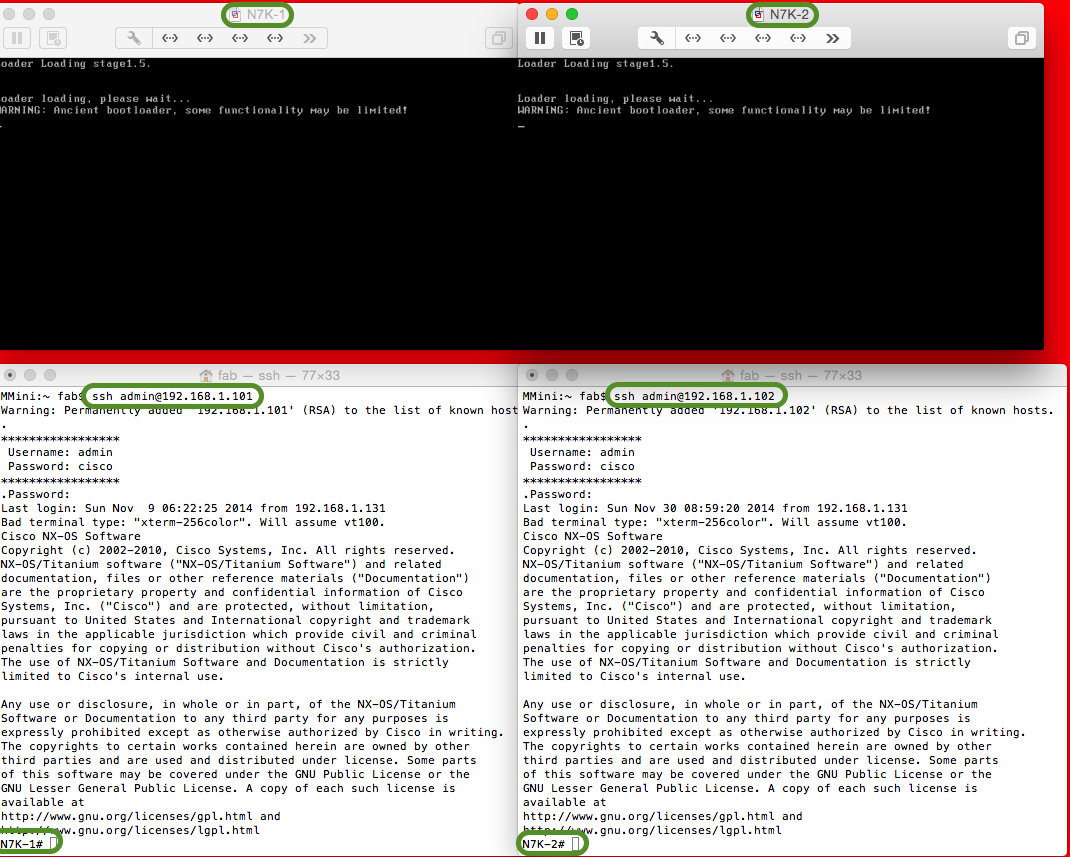The width and height of the screenshot is (1070, 857).
Task: Click second network adapter icon in N7K-1
Action: 205,38
